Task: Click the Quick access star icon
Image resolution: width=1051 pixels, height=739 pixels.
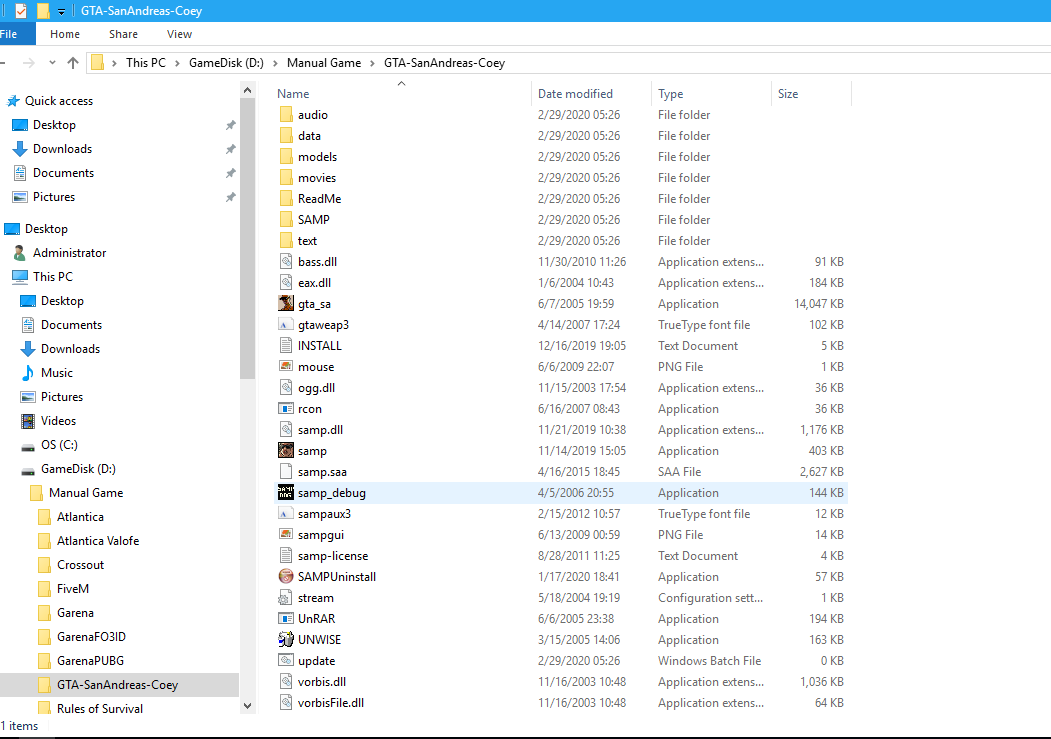Action: coord(13,100)
